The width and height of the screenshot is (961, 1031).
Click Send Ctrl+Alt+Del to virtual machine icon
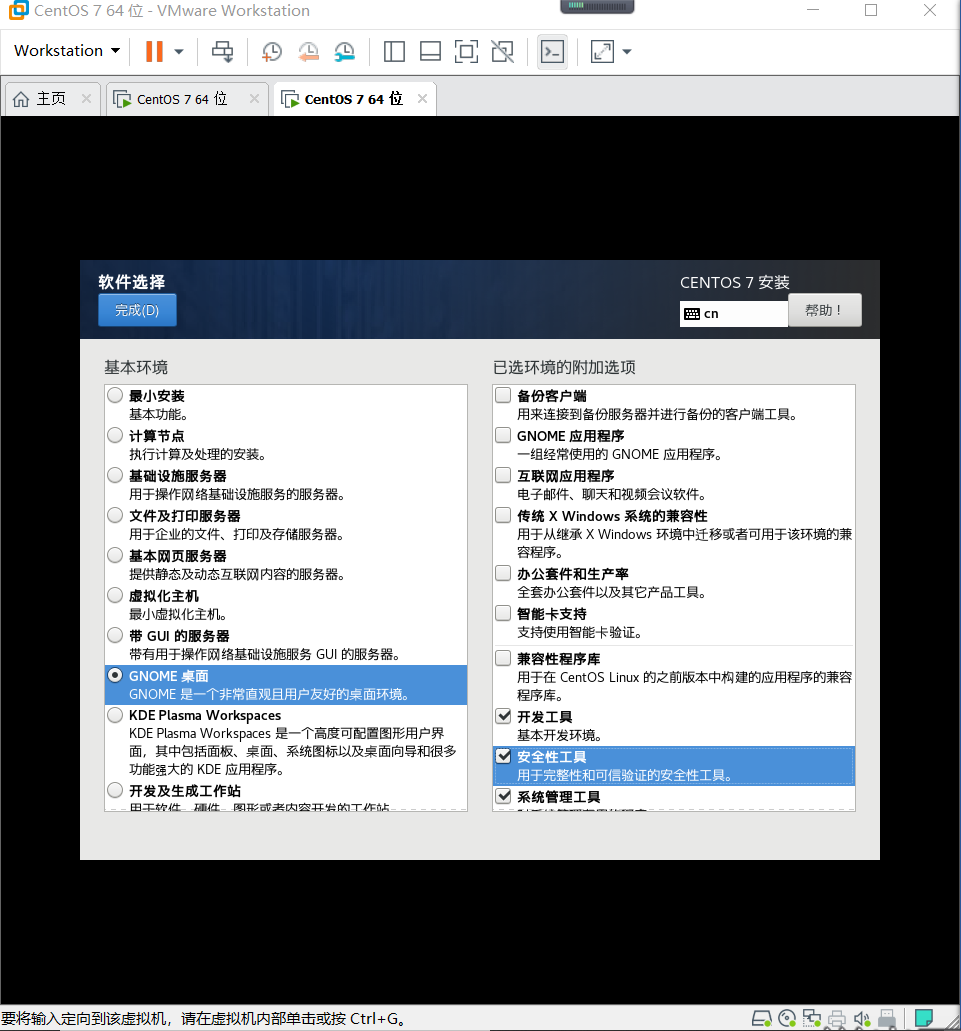pyautogui.click(x=222, y=51)
